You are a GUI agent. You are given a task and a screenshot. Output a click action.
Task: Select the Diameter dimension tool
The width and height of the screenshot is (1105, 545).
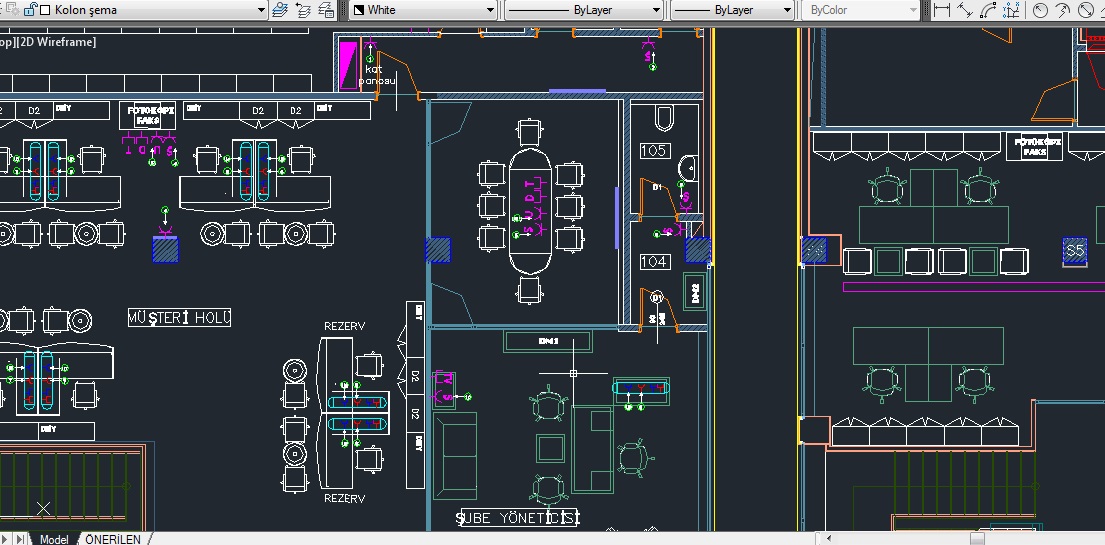1088,10
